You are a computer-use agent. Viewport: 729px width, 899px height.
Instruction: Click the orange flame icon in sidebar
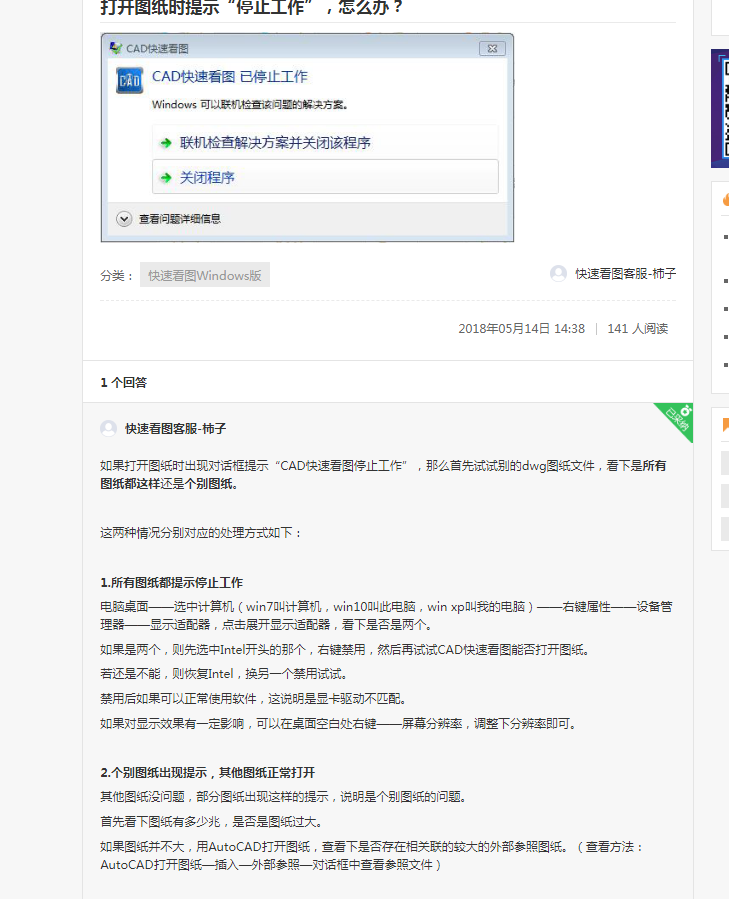[x=726, y=199]
